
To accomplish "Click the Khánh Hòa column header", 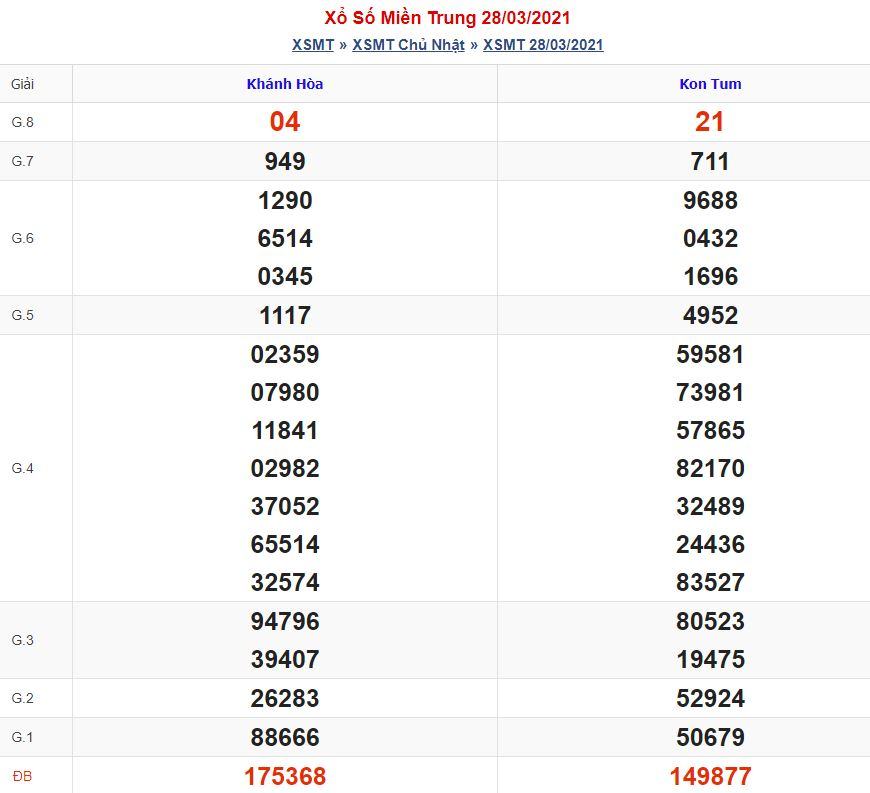I will click(x=285, y=84).
